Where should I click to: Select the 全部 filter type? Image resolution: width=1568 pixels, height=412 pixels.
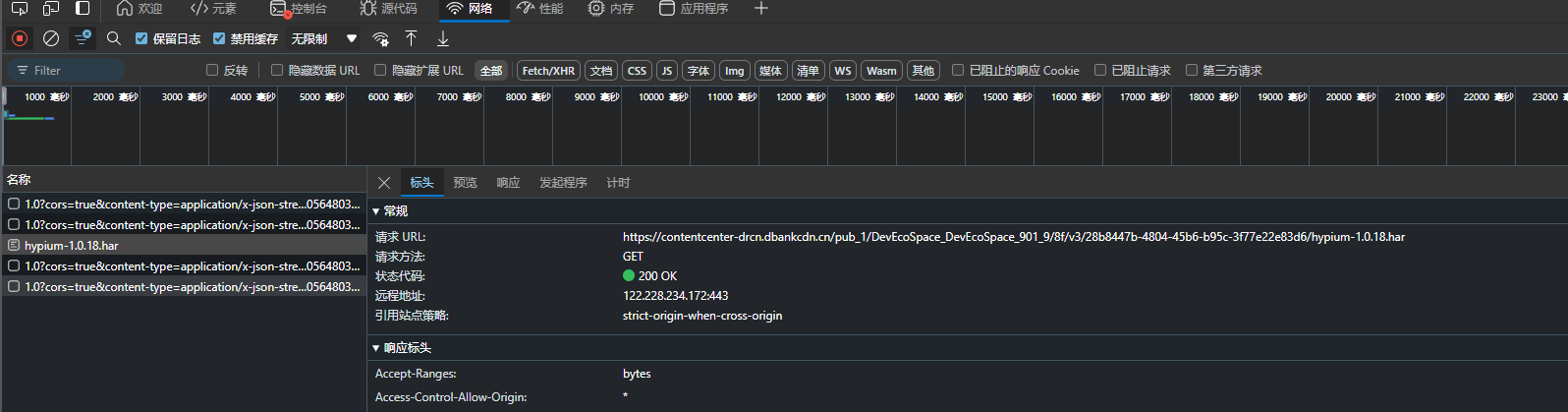(491, 71)
